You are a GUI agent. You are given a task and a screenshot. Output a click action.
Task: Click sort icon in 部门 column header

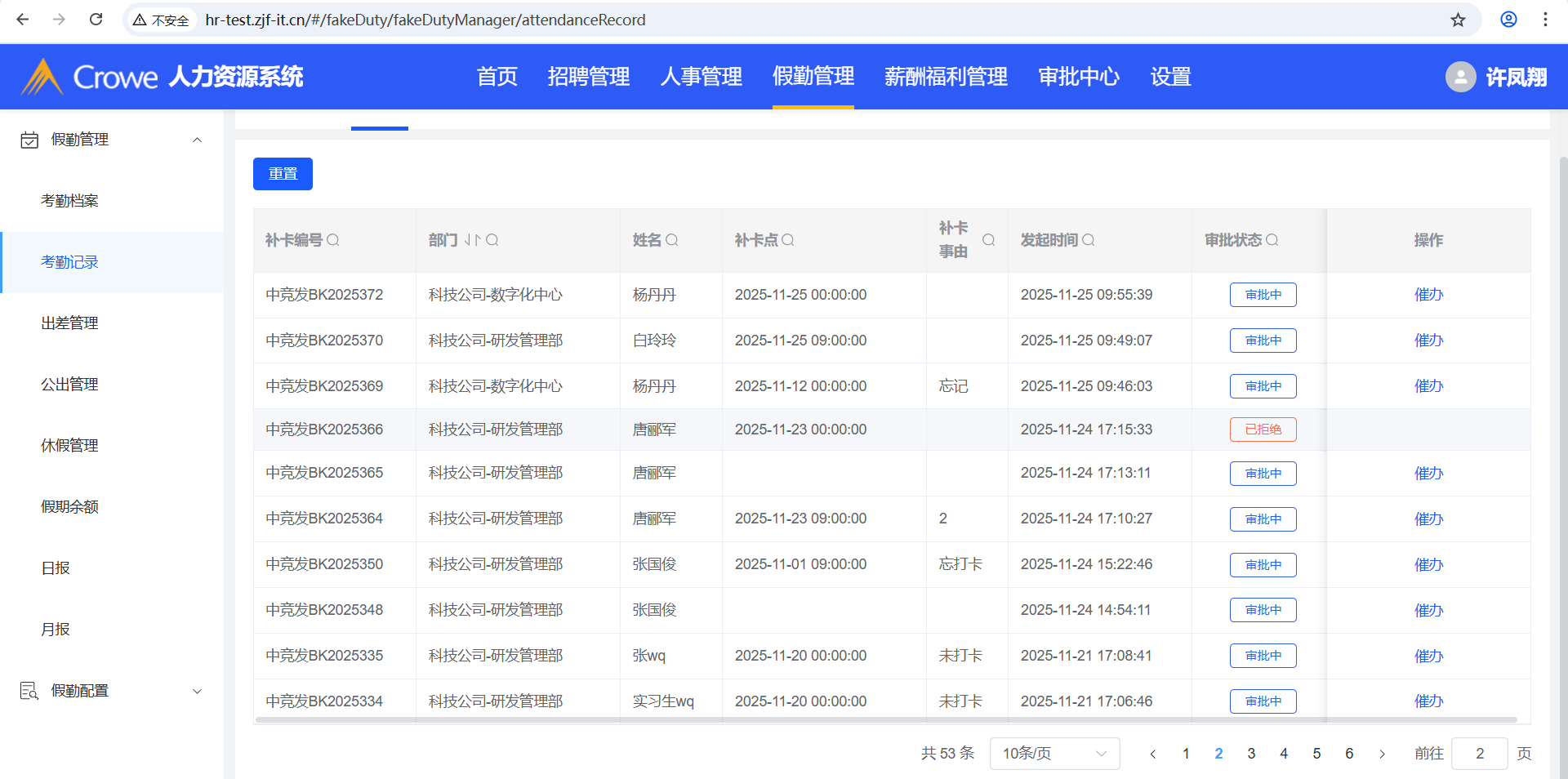(x=472, y=240)
